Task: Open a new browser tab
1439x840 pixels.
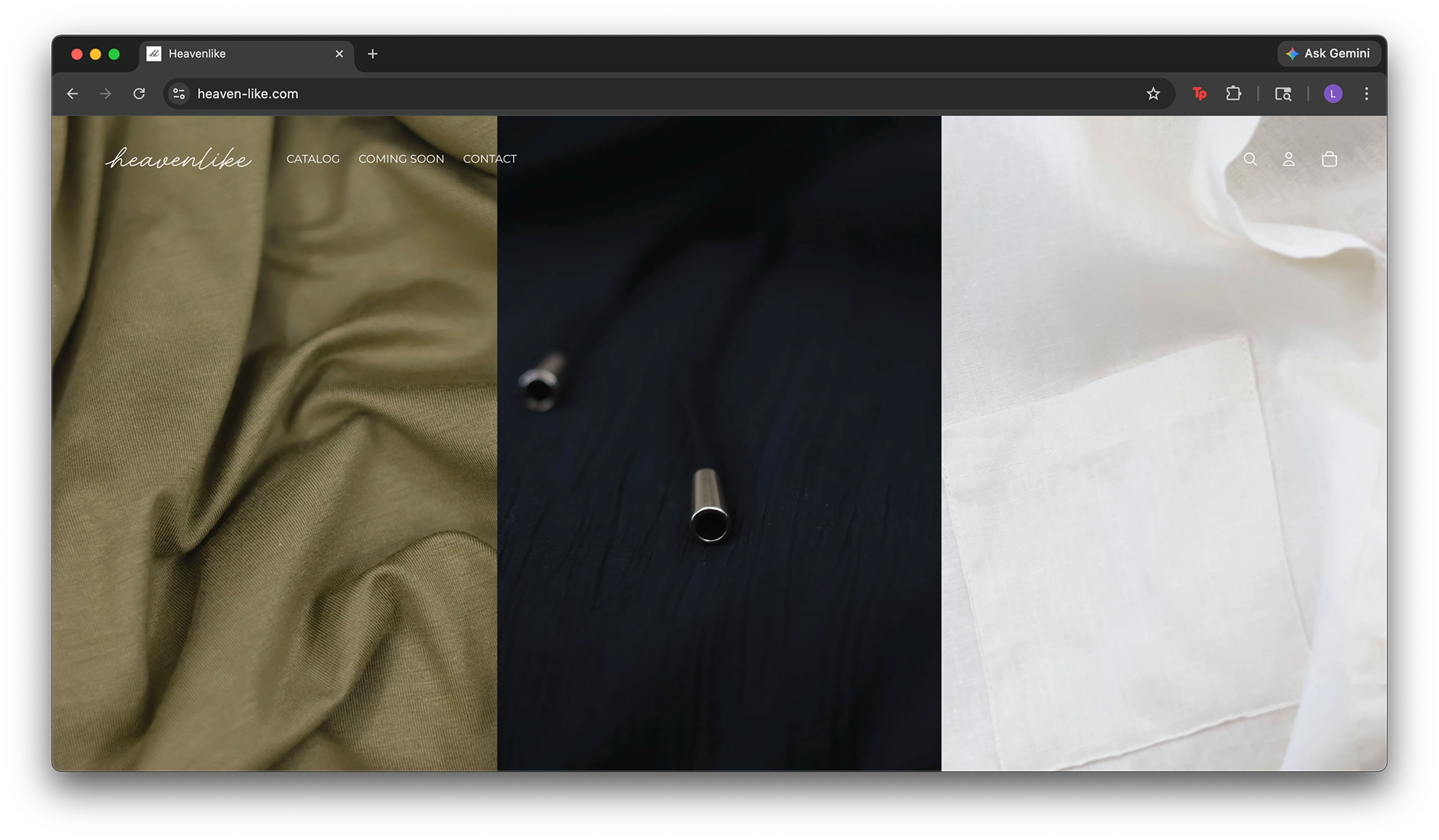Action: 372,54
